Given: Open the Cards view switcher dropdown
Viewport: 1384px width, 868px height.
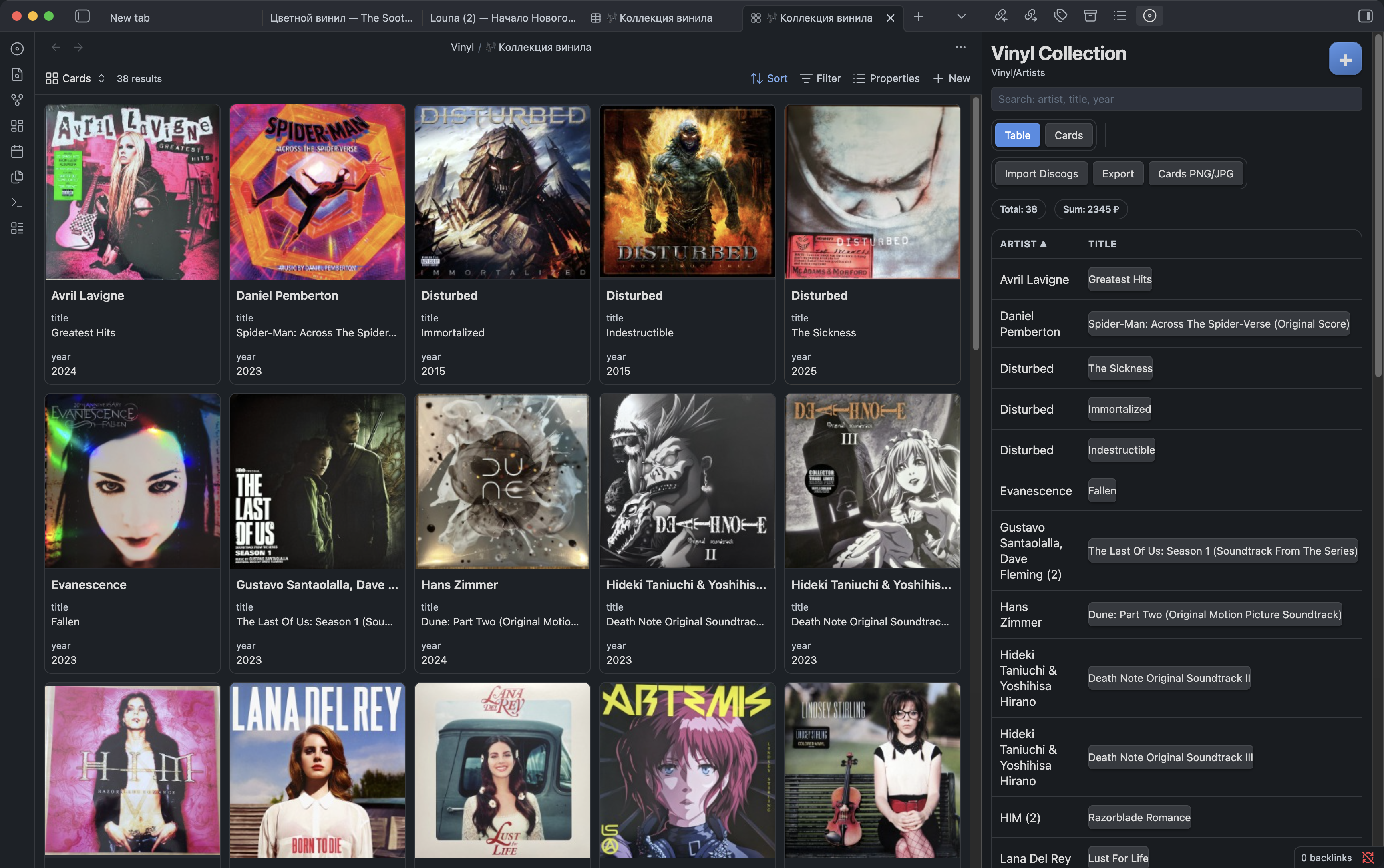Looking at the screenshot, I should 75,78.
